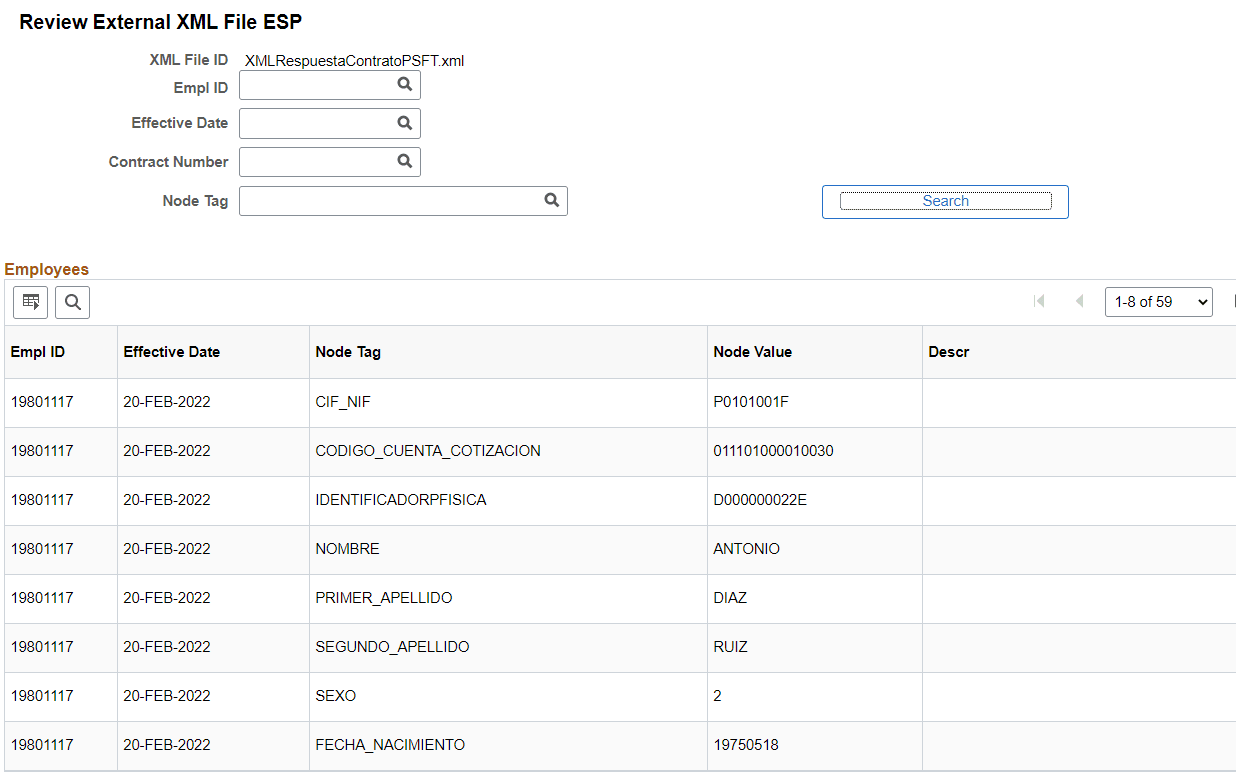Viewport: 1236px width, 780px height.
Task: Select the NOMBRE node tag link
Action: (347, 549)
